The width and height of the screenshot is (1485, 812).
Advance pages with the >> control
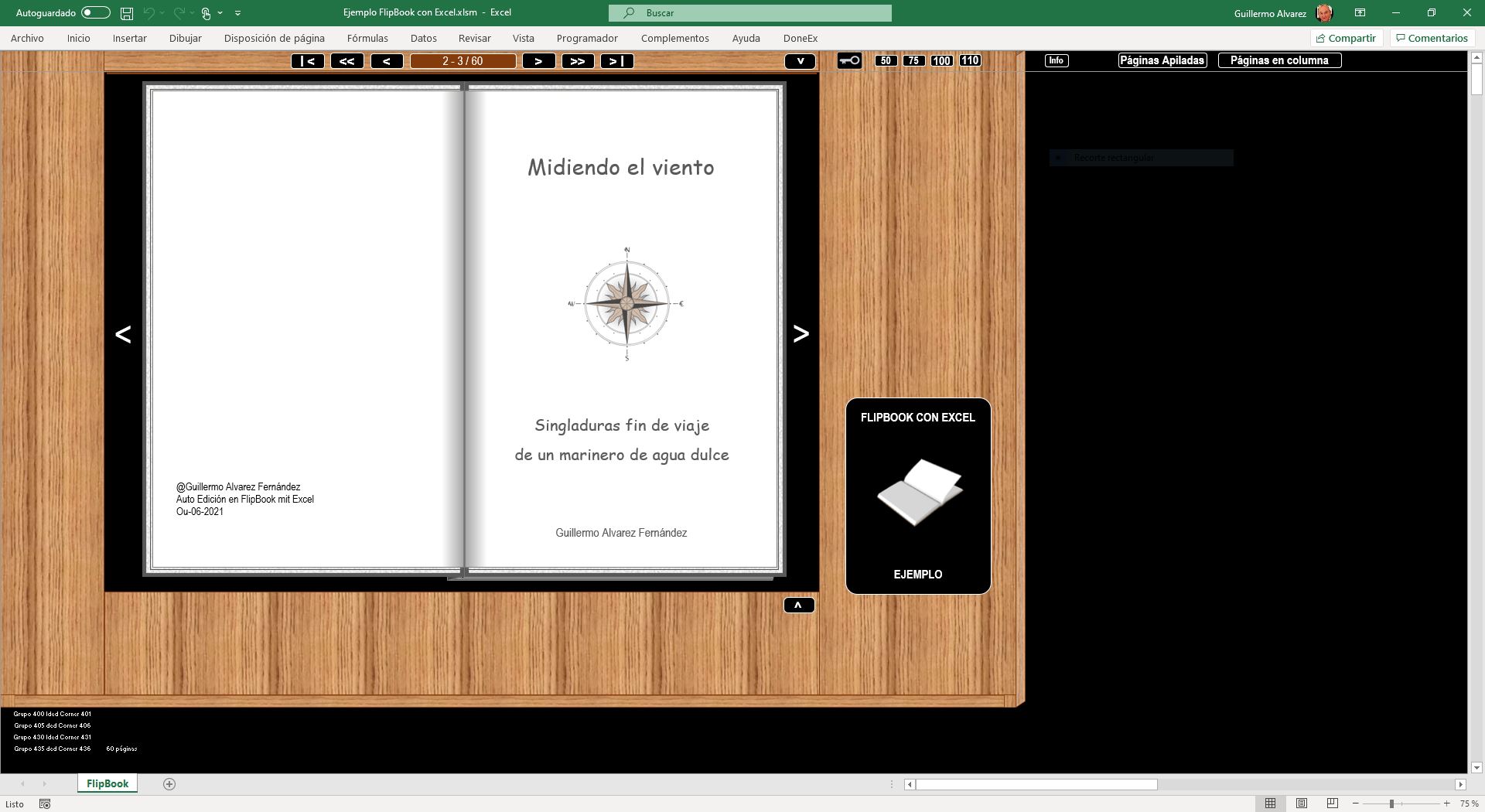click(578, 60)
